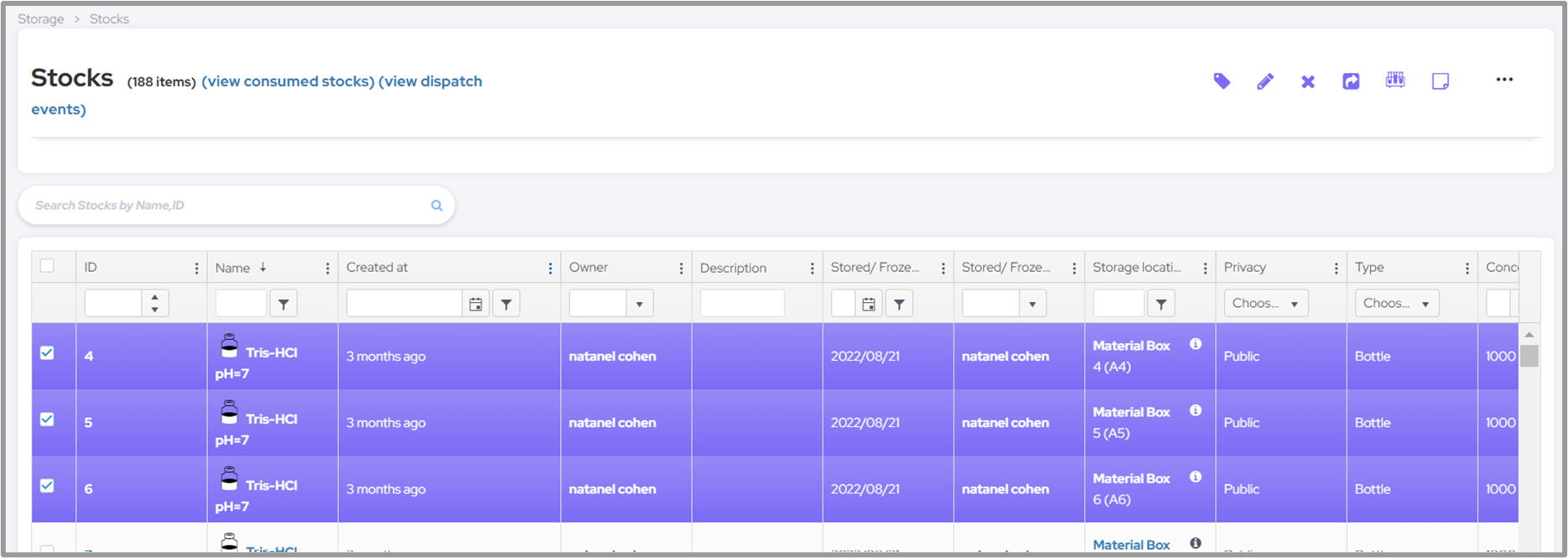Click the tag icon in Stocks toolbar
The width and height of the screenshot is (1568, 558).
click(x=1222, y=81)
